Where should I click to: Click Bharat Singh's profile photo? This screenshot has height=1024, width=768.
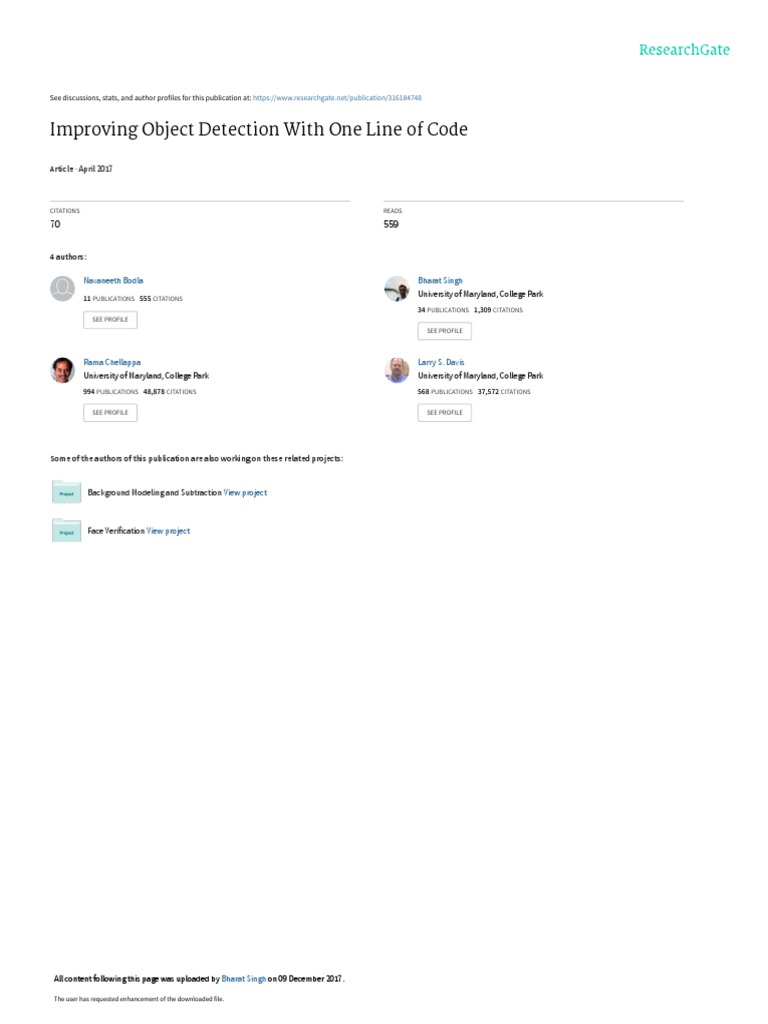coord(396,289)
